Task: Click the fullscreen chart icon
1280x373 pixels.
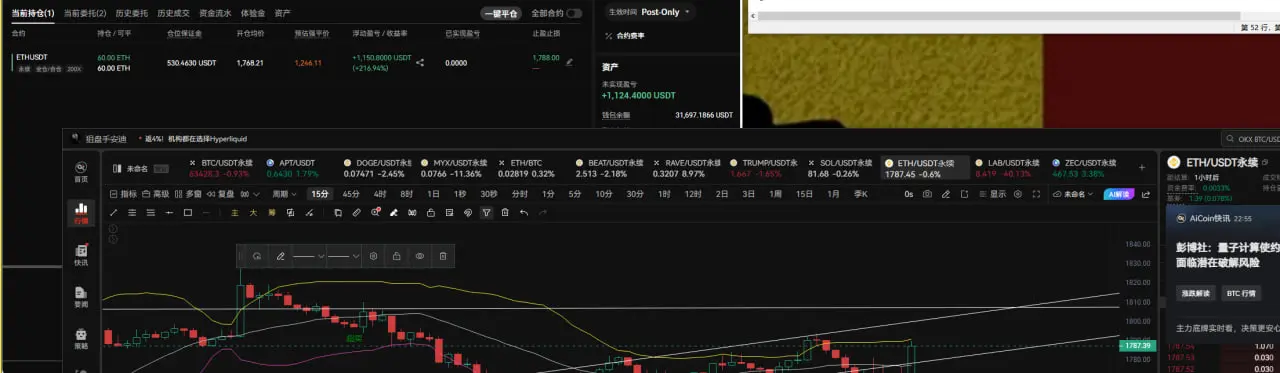Action: click(x=1036, y=194)
